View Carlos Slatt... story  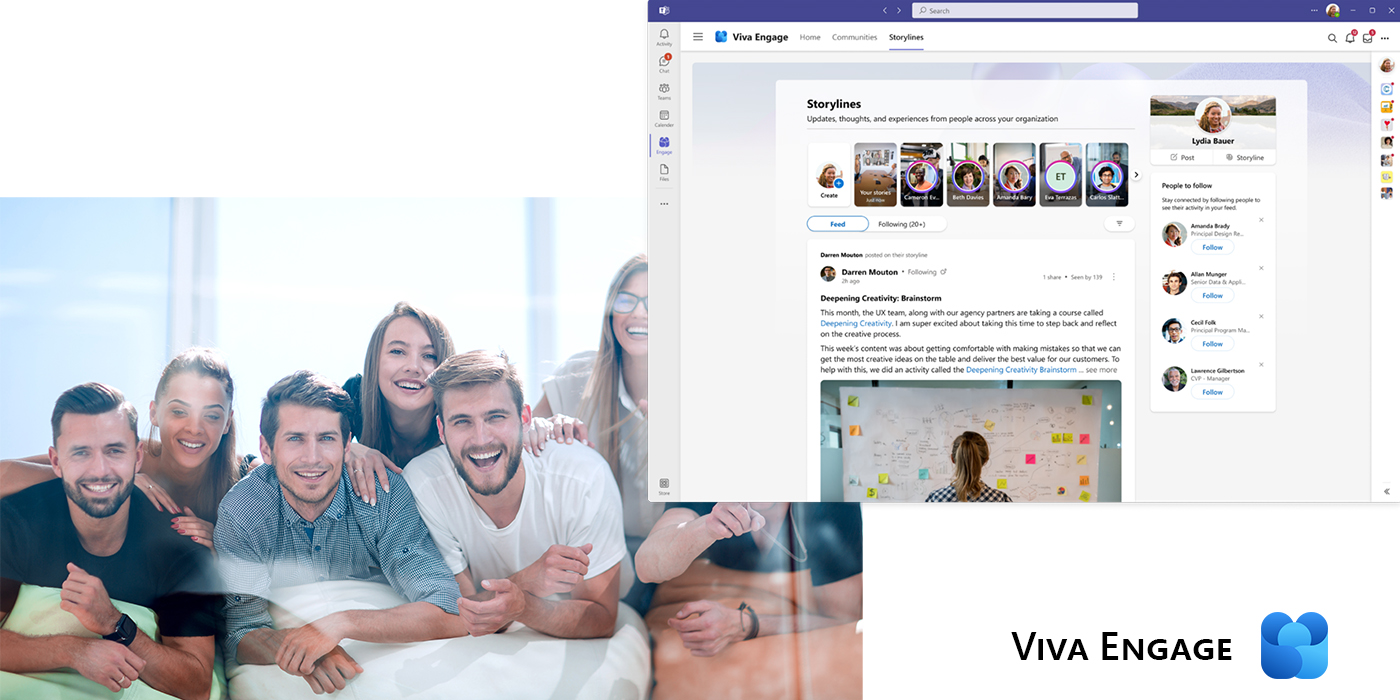tap(1106, 175)
